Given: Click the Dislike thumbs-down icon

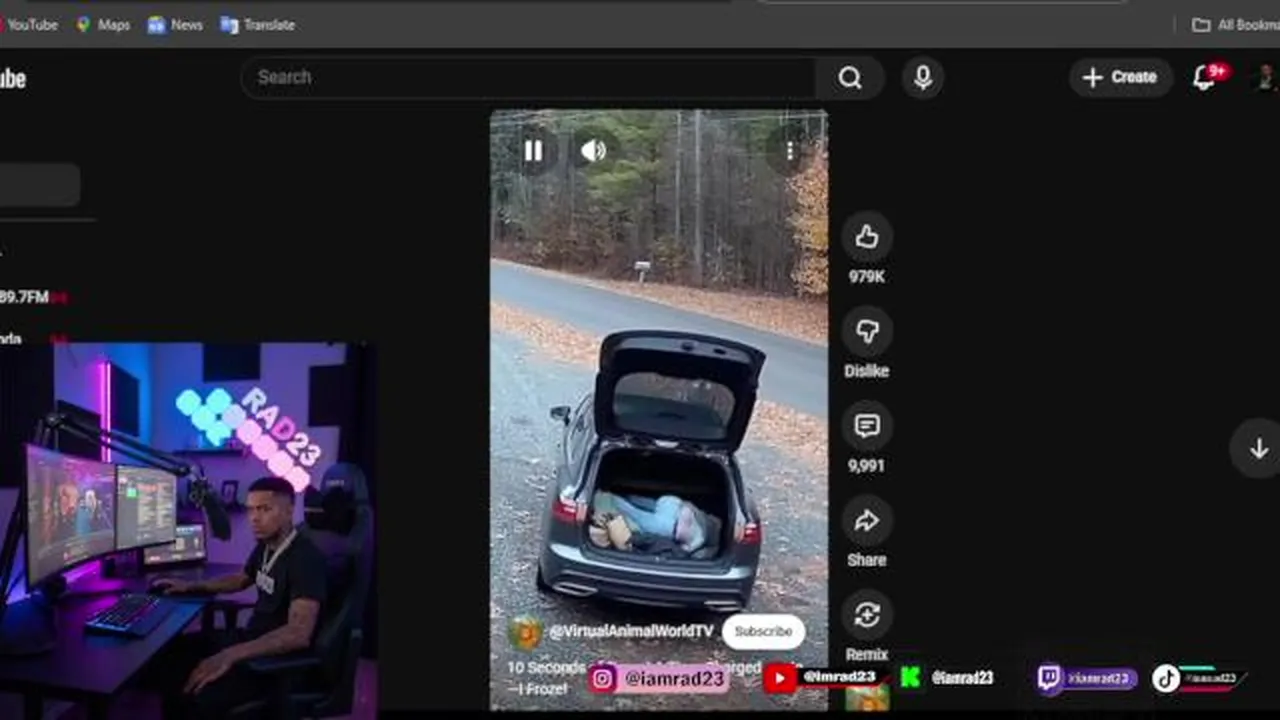Looking at the screenshot, I should tap(867, 332).
